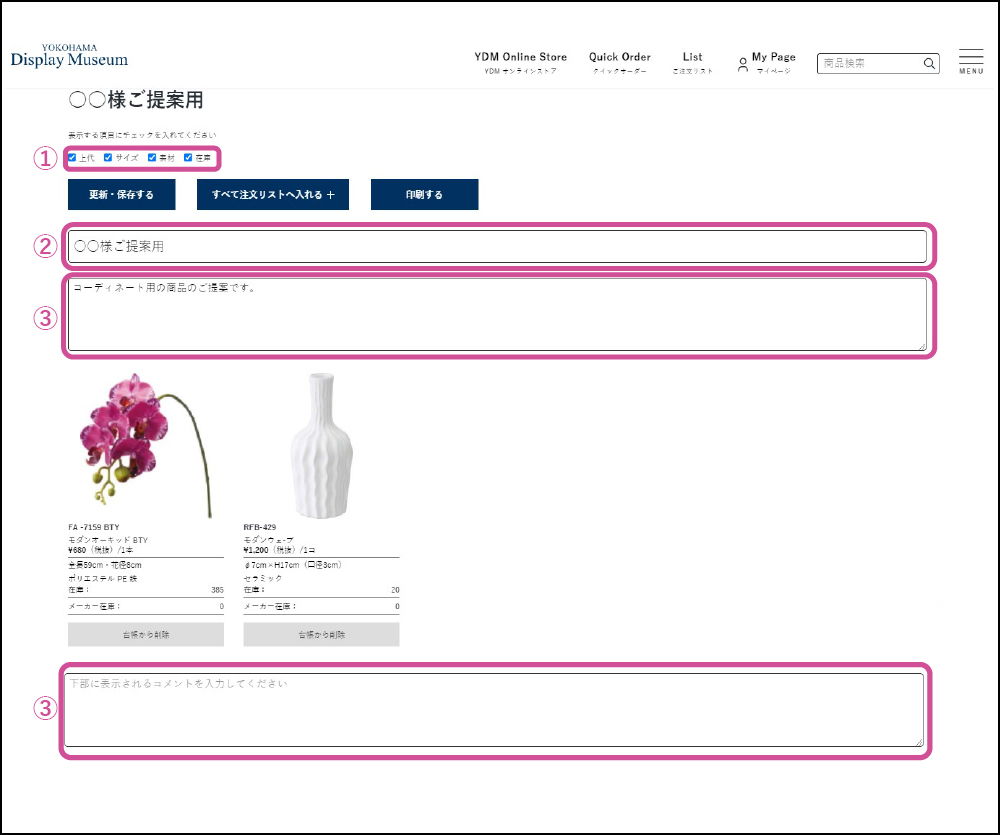Screen dimensions: 1000x835
Task: Open the hamburger MENU icon
Action: [971, 61]
